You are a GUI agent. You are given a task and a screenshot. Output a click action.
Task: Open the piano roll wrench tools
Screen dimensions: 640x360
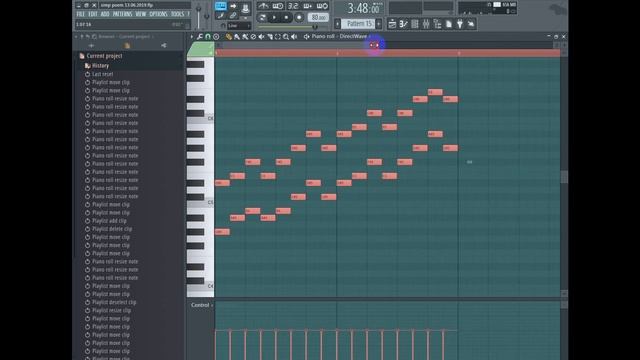[x=200, y=37]
